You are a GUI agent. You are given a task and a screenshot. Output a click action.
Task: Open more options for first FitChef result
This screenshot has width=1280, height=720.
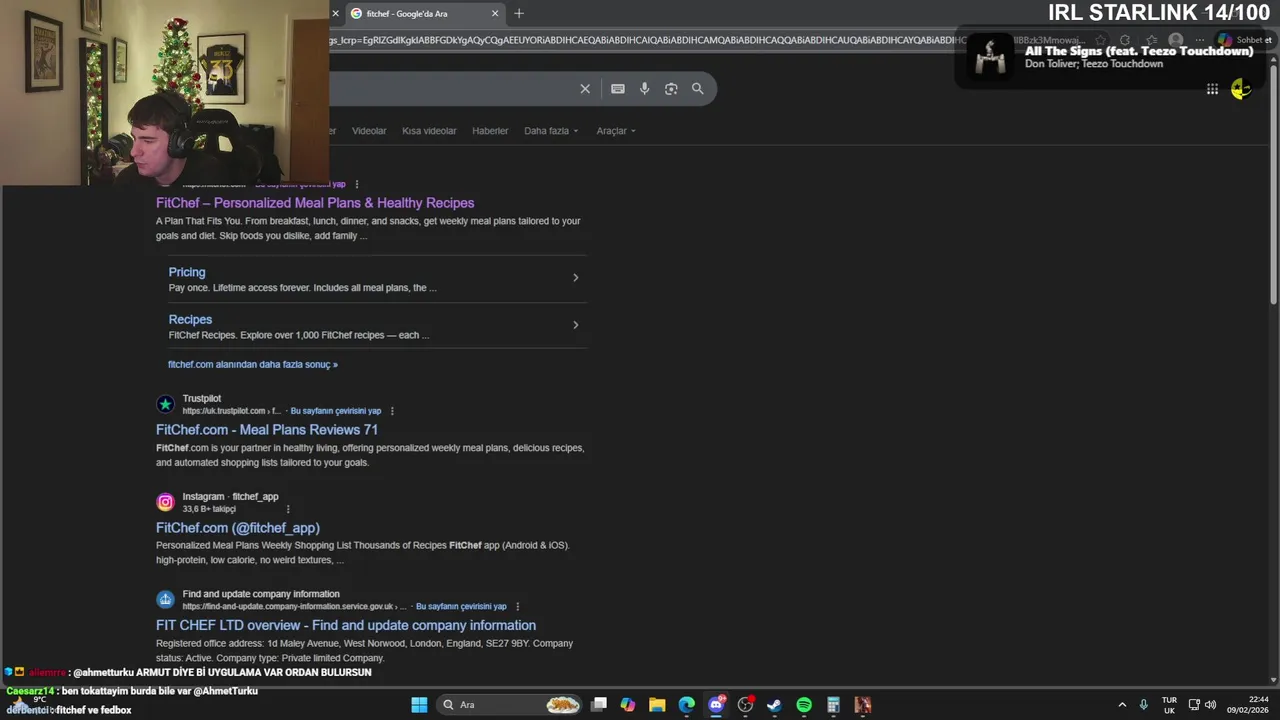coord(356,185)
